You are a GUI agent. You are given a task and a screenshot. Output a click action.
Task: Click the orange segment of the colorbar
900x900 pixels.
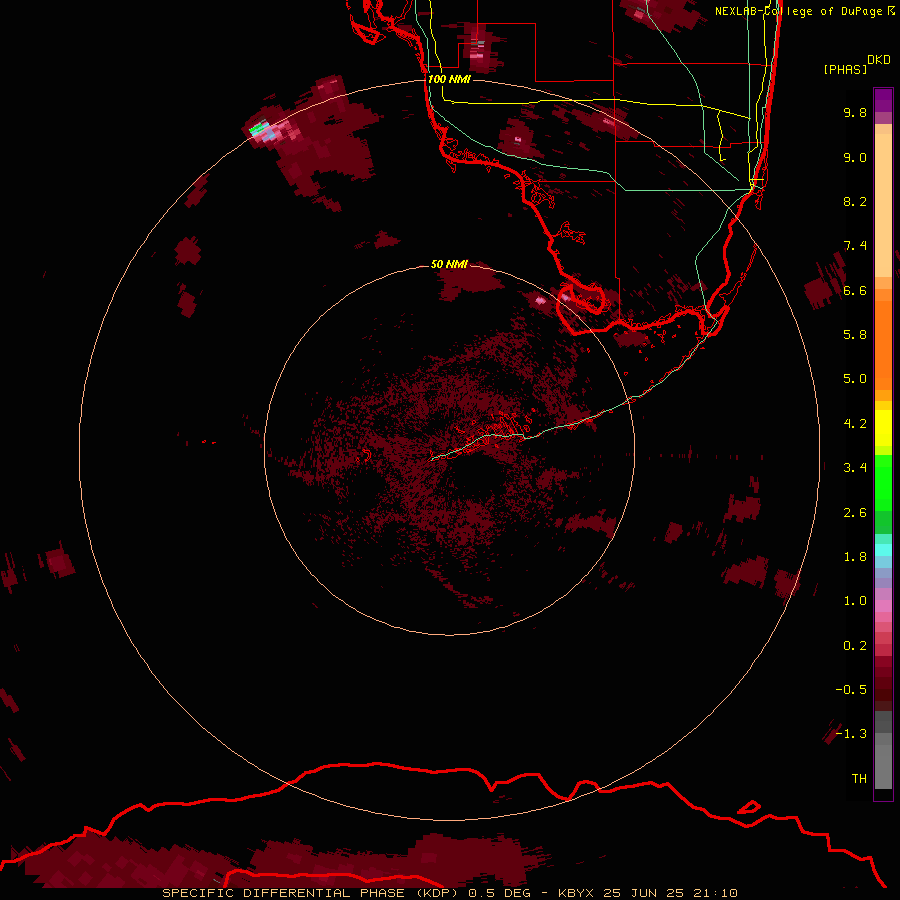[x=883, y=344]
